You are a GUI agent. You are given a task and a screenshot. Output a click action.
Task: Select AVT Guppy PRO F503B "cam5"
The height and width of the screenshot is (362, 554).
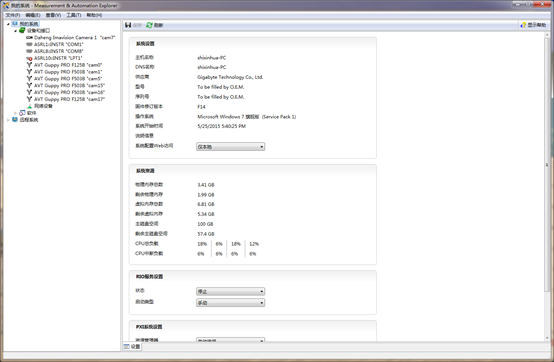[68, 78]
